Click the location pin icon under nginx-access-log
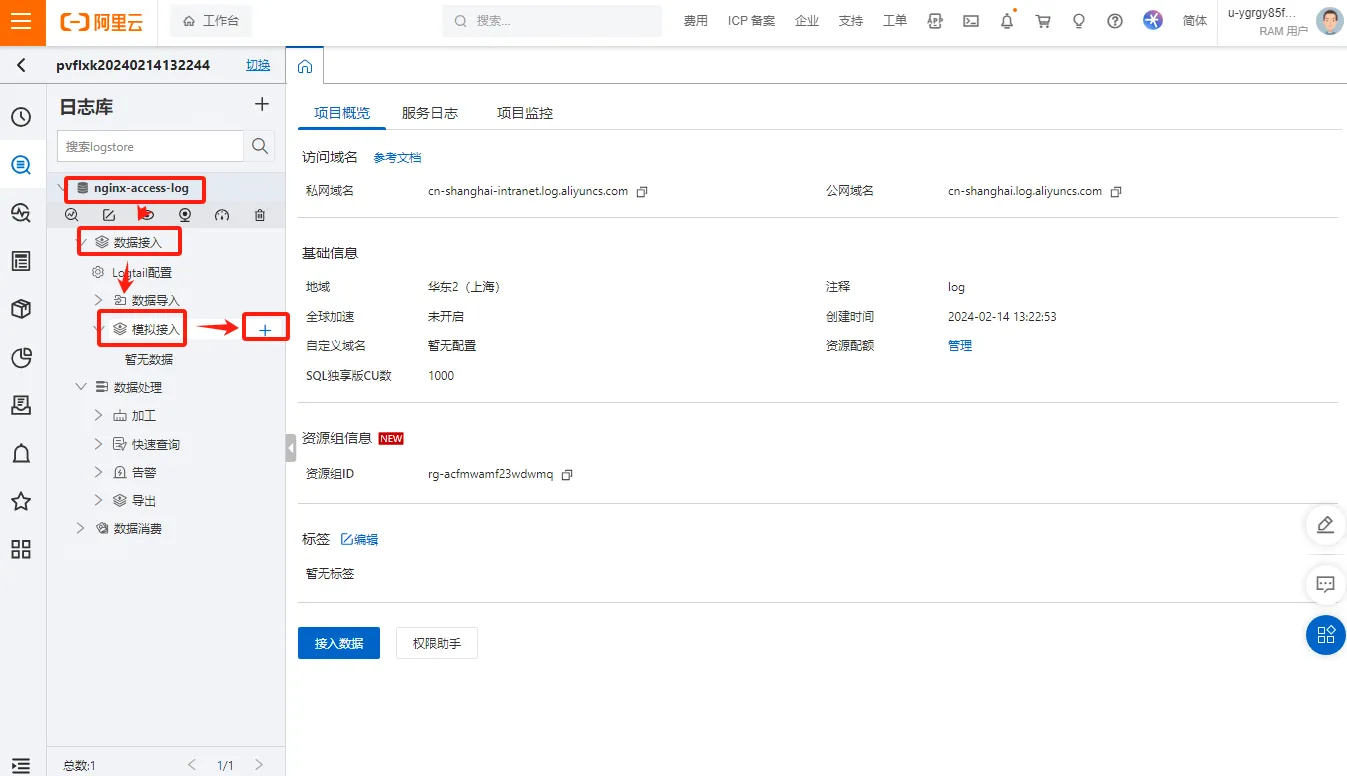 click(185, 215)
